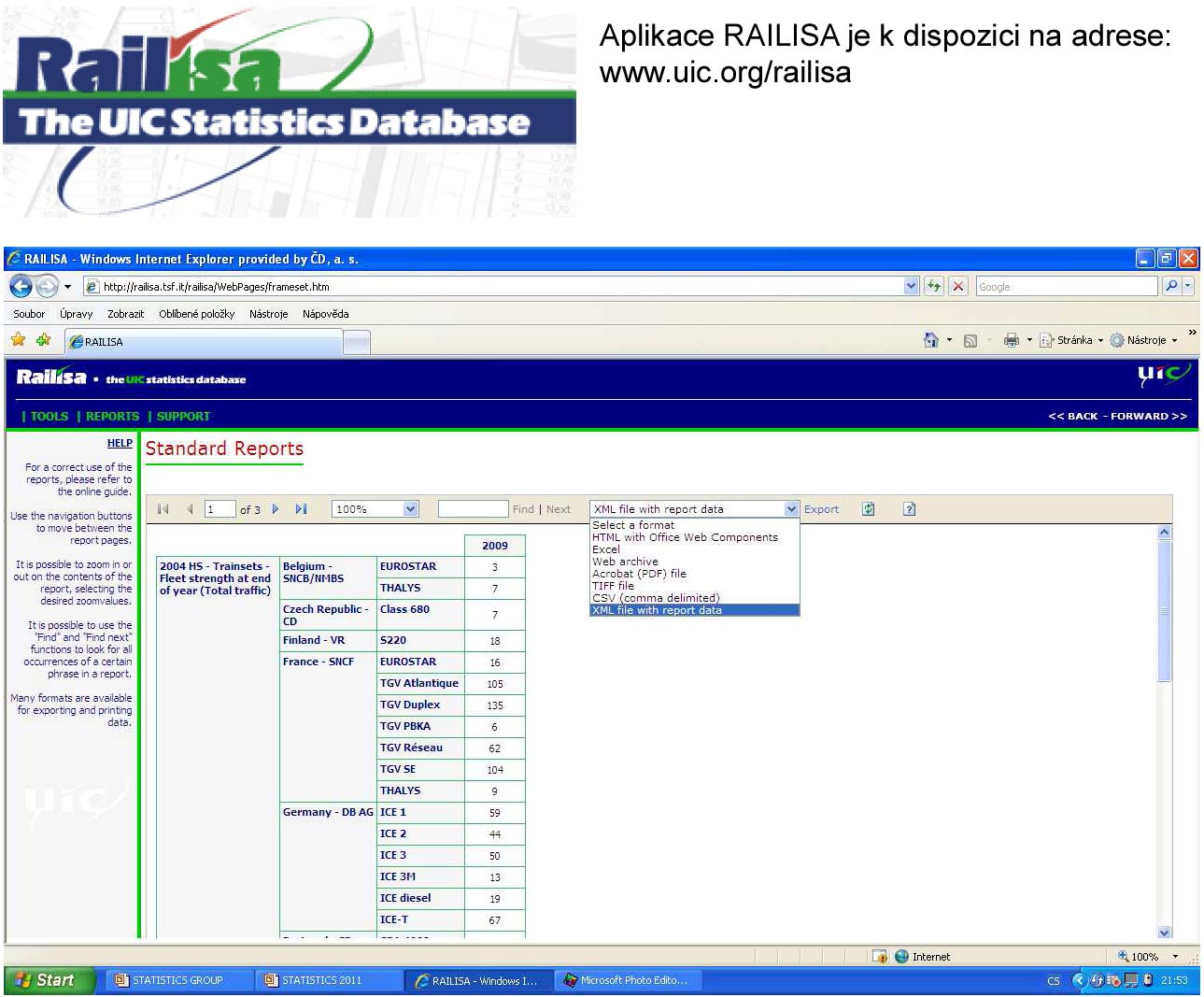Click the Internet zone globe icon
The width and height of the screenshot is (1204, 997).
click(901, 956)
